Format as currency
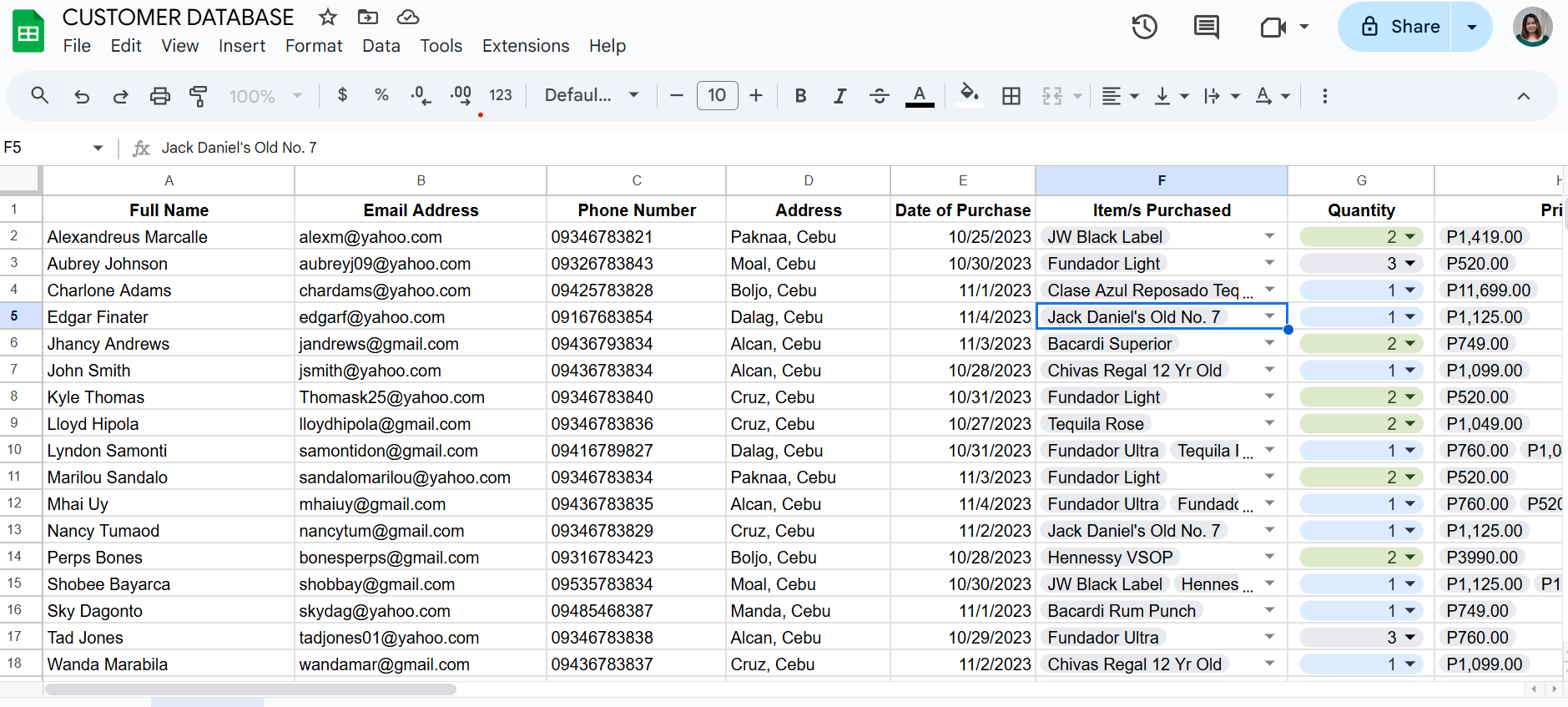The image size is (1568, 707). pos(342,95)
